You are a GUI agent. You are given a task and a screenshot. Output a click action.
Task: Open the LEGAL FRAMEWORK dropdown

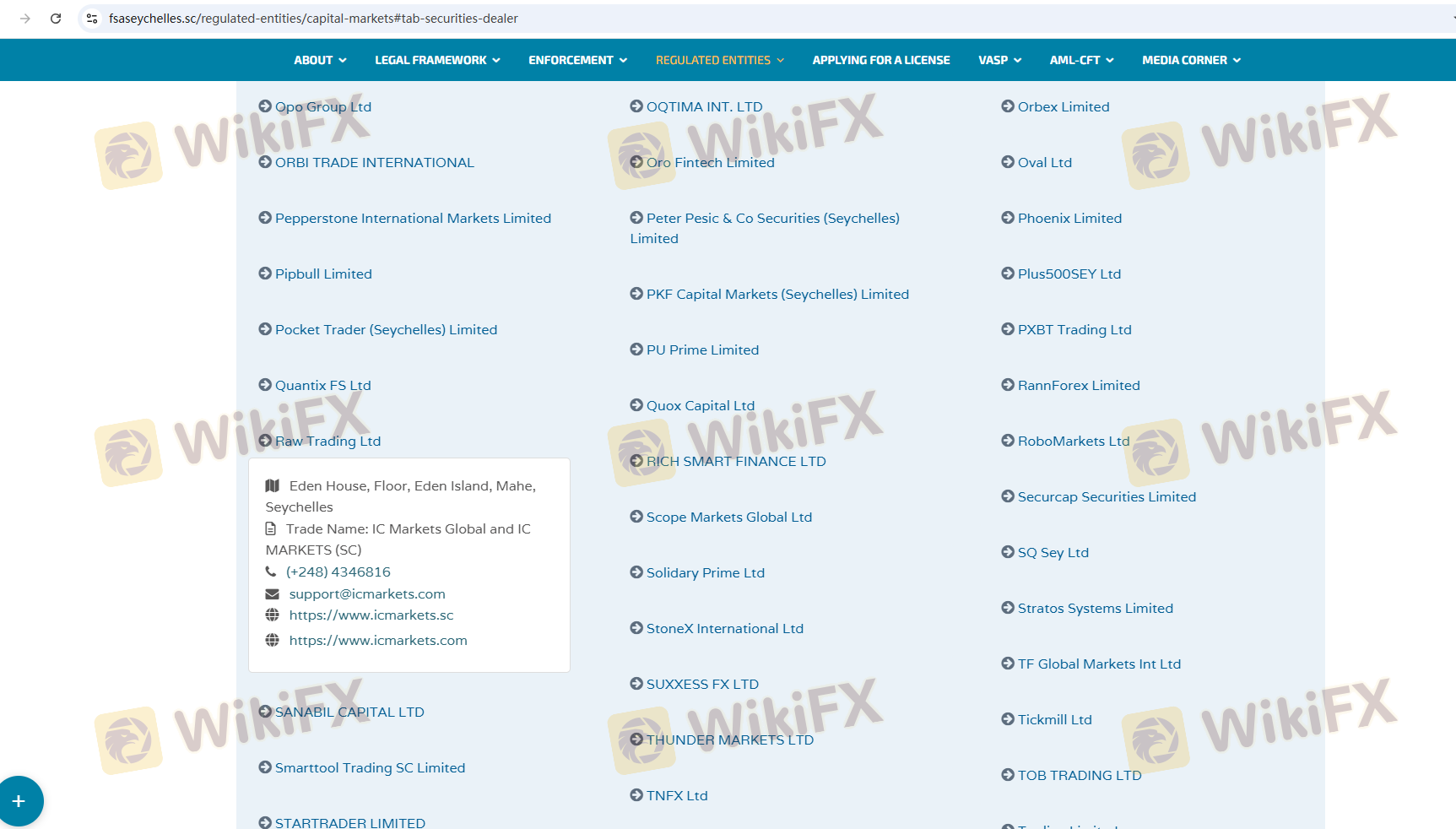pos(437,60)
